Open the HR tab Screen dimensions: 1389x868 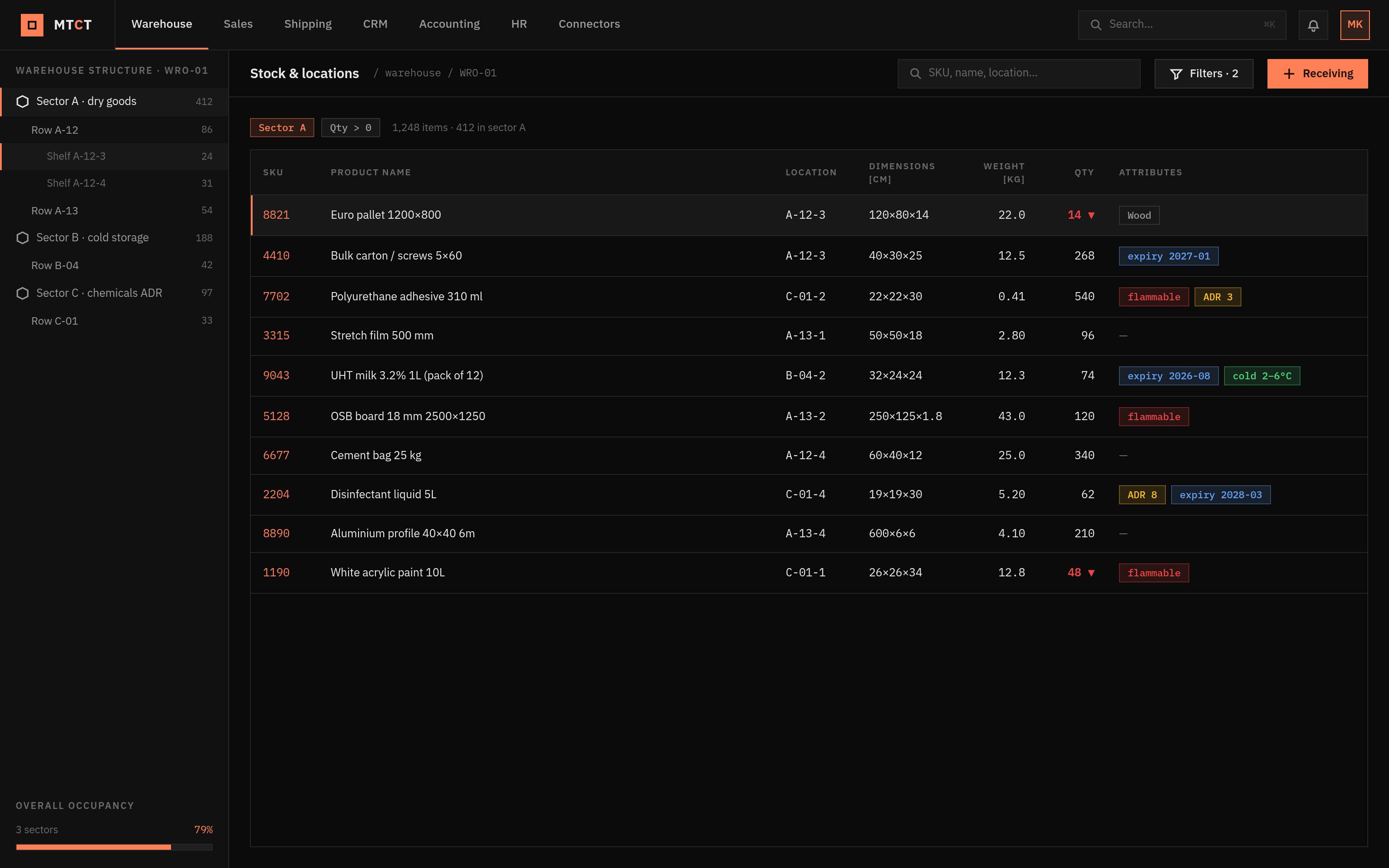[x=519, y=24]
